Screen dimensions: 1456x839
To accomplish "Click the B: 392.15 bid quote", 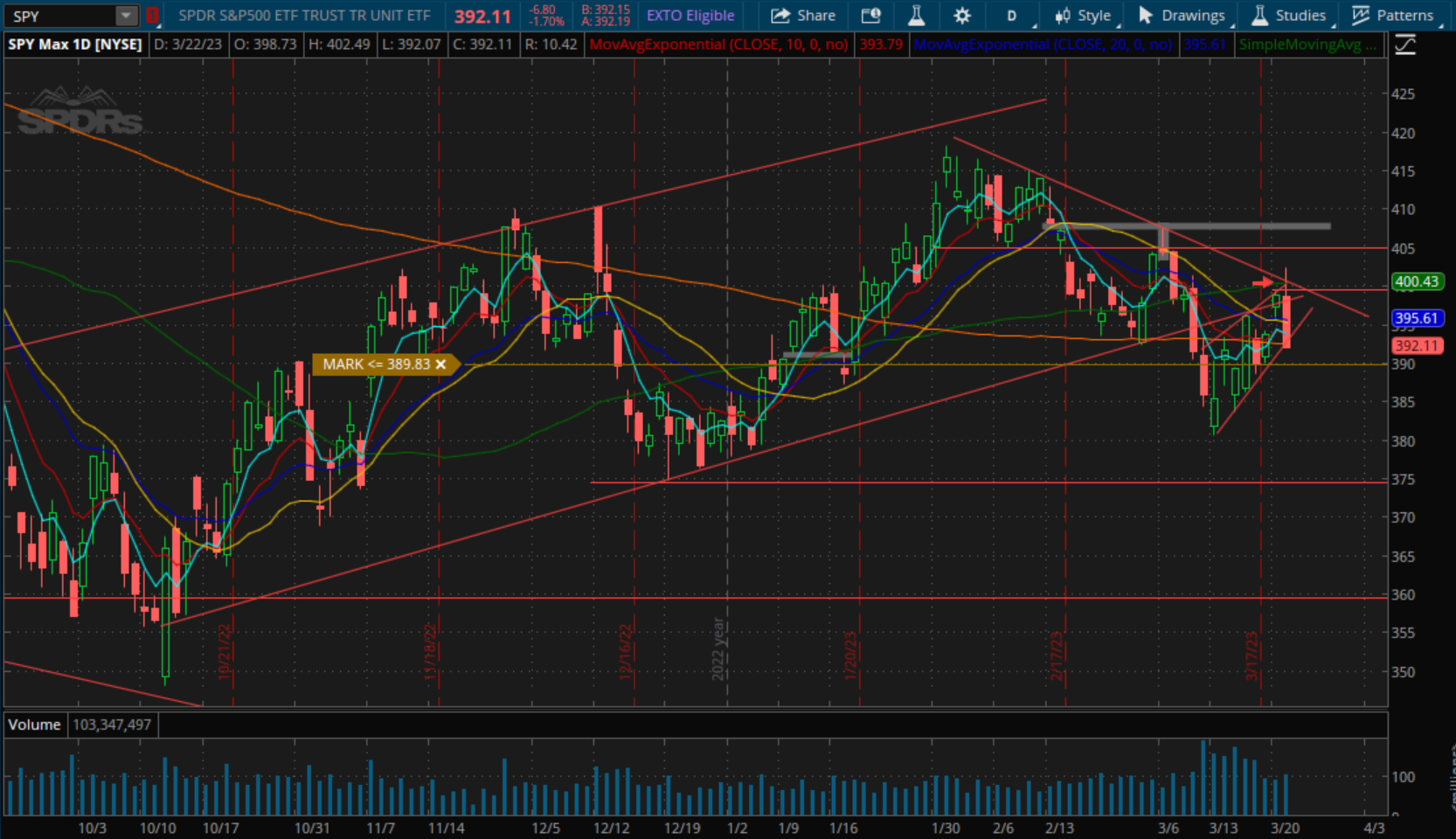I will (x=606, y=10).
